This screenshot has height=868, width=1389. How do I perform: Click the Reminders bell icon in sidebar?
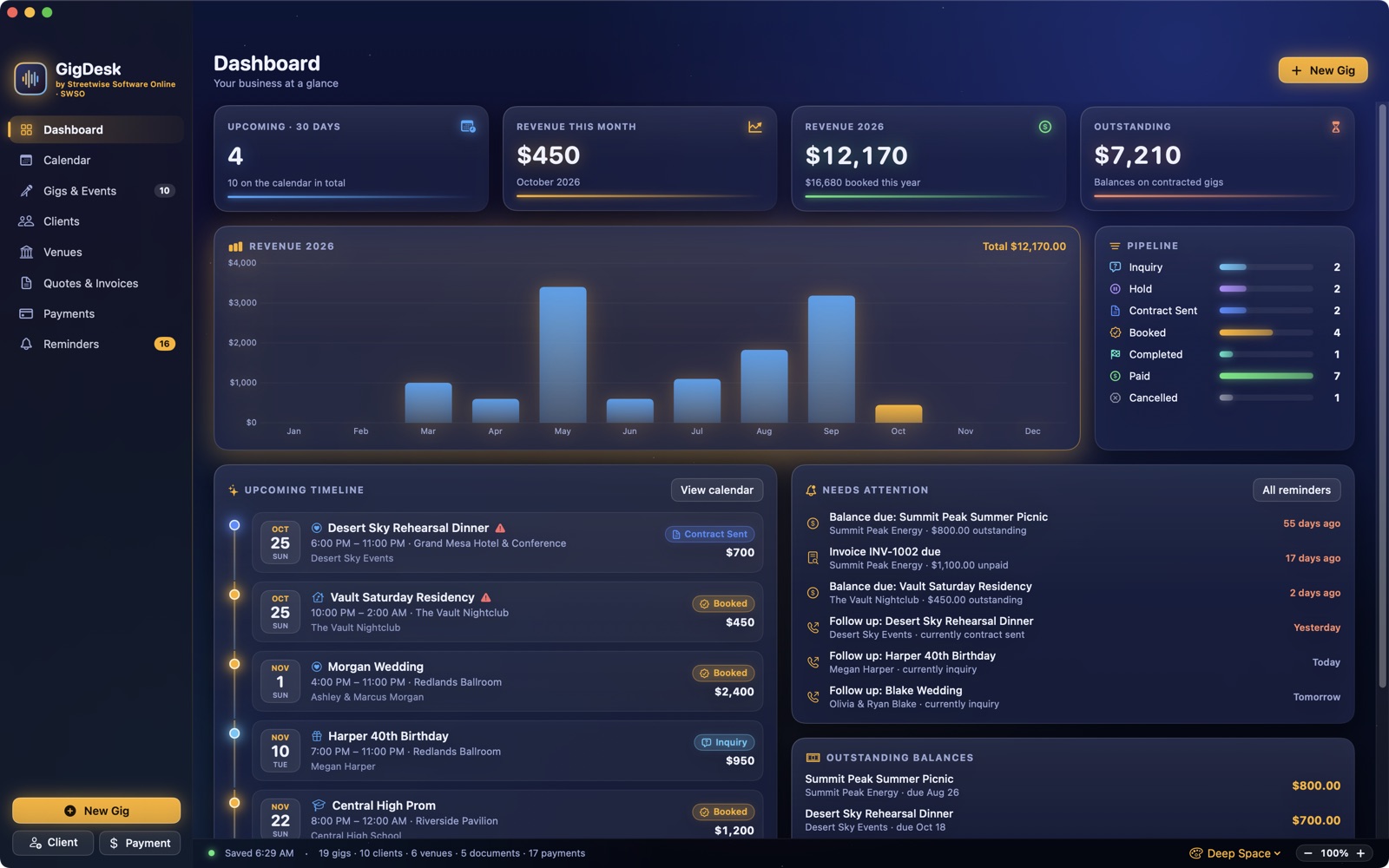(x=26, y=344)
